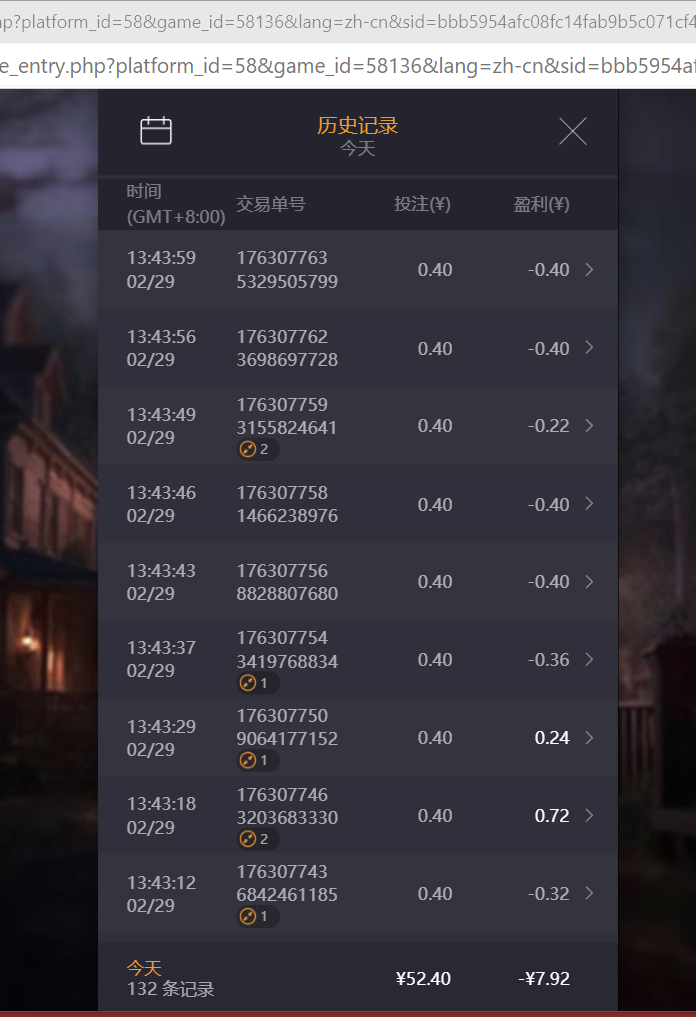Select transaction number 1763077585329505799

click(287, 270)
